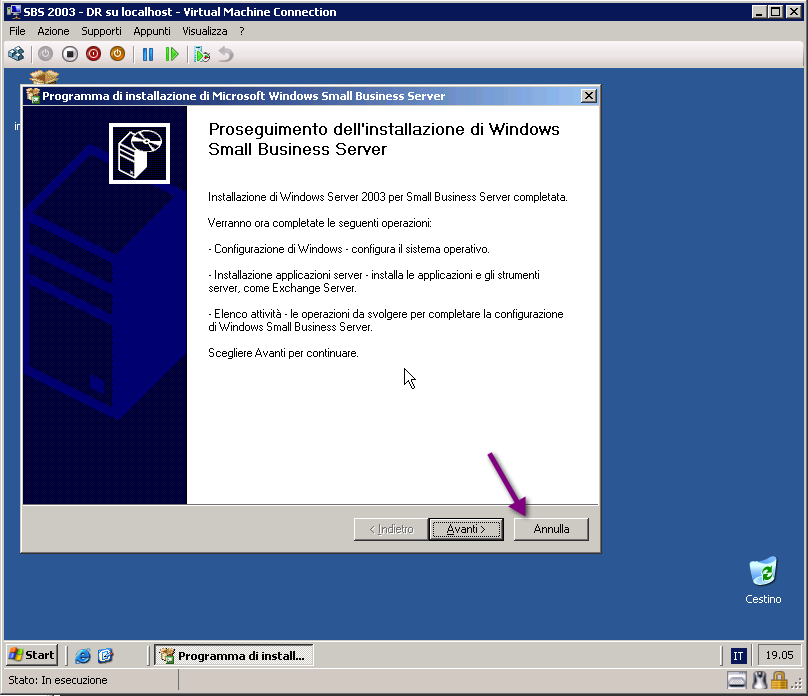Click the 19.05 taskbar clock
The width and height of the screenshot is (808, 696).
click(779, 655)
